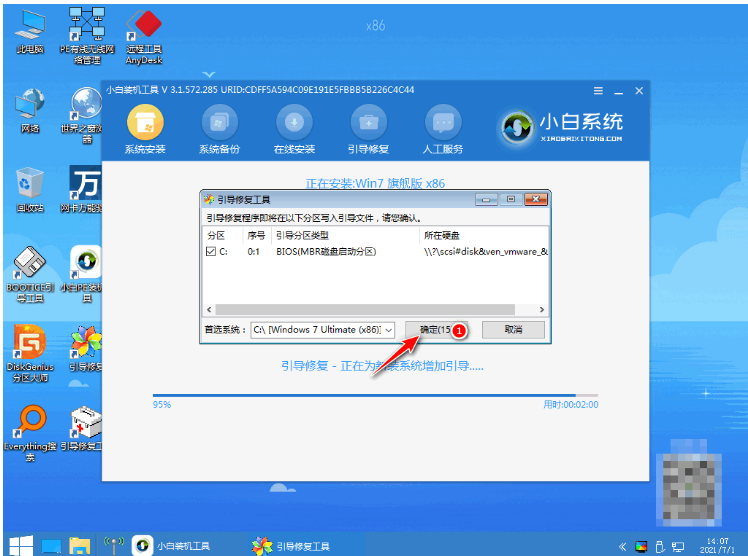Open the 回收站 recycle bin icon
Image resolution: width=748 pixels, height=556 pixels.
[29, 186]
